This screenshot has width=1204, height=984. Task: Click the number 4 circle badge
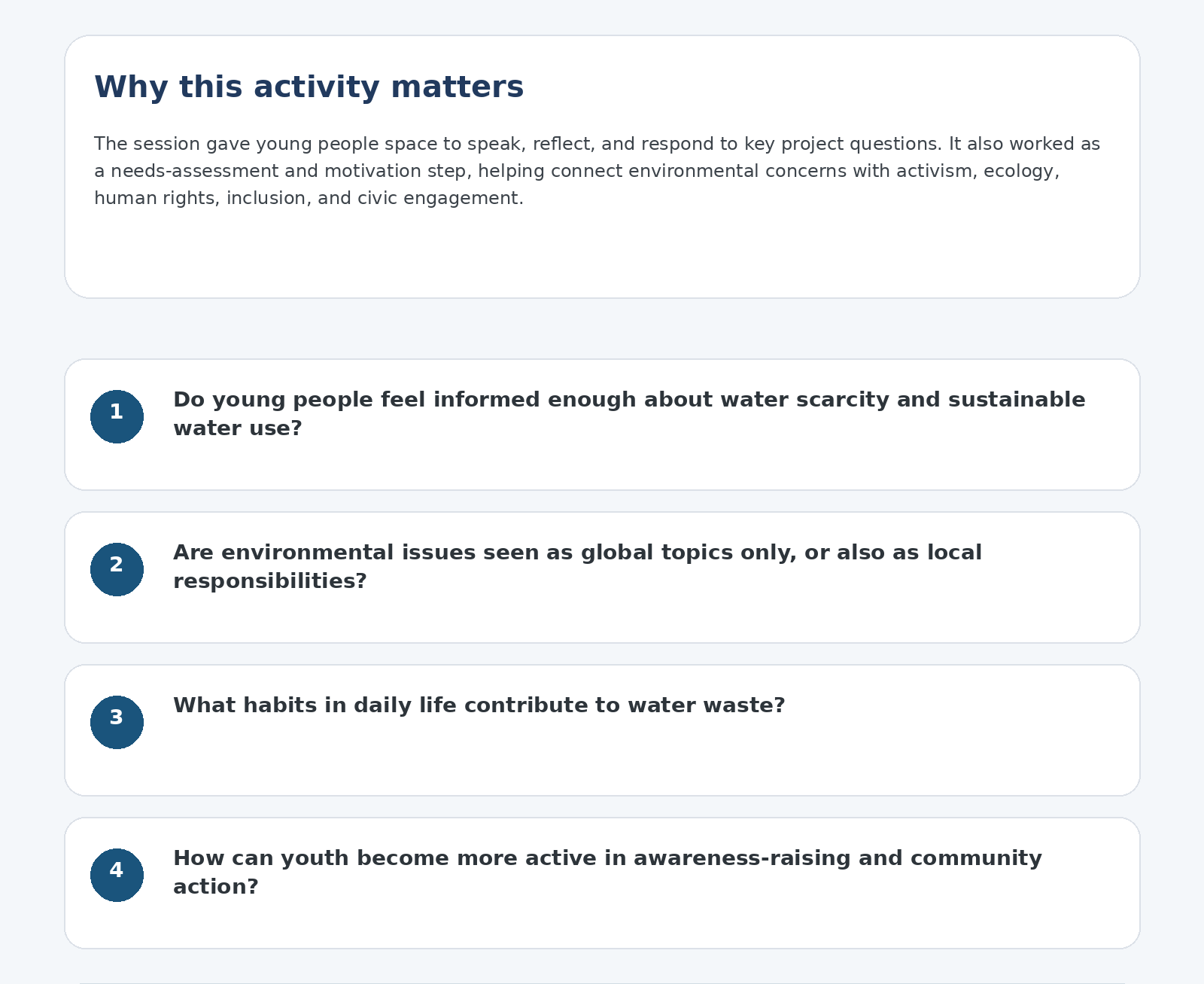click(117, 875)
